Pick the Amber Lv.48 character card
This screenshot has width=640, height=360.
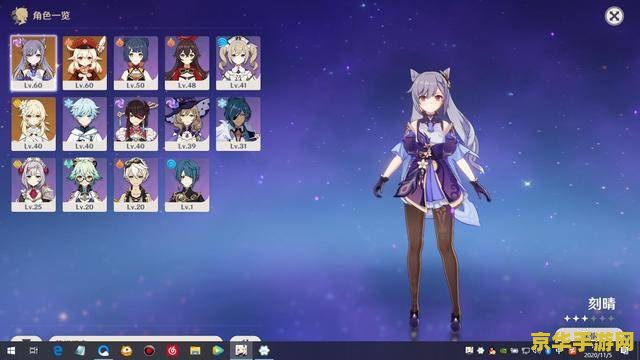187,63
